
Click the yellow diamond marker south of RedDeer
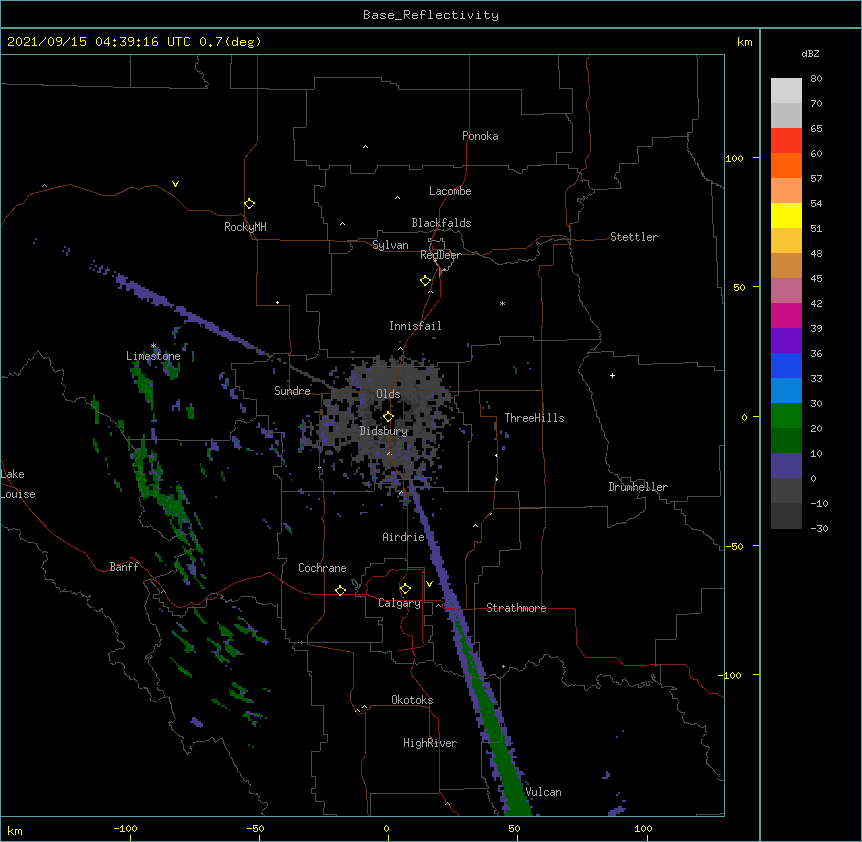click(425, 280)
